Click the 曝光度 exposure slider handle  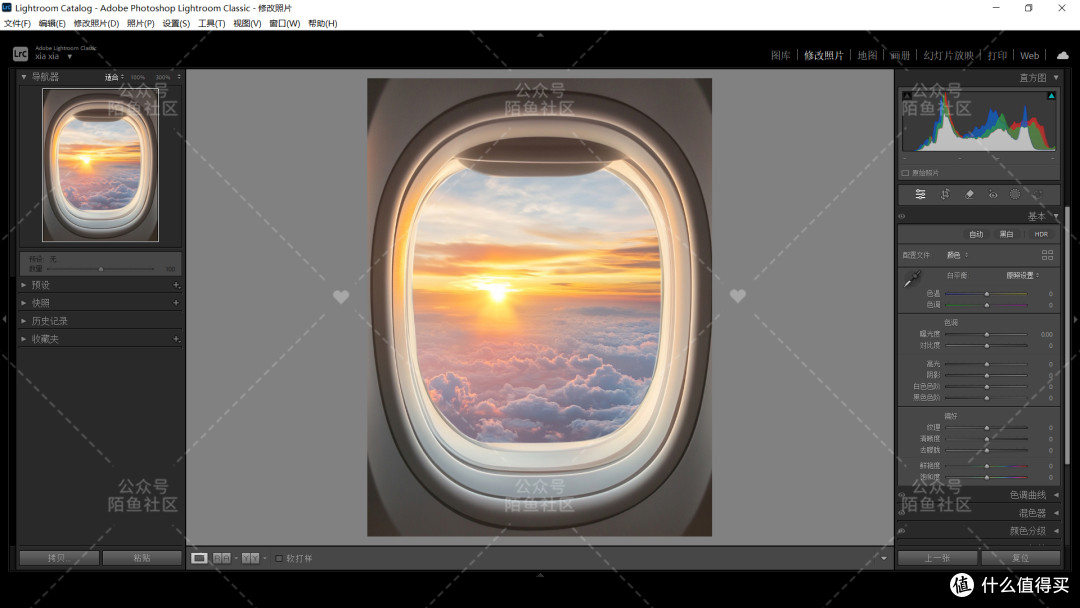pos(987,335)
